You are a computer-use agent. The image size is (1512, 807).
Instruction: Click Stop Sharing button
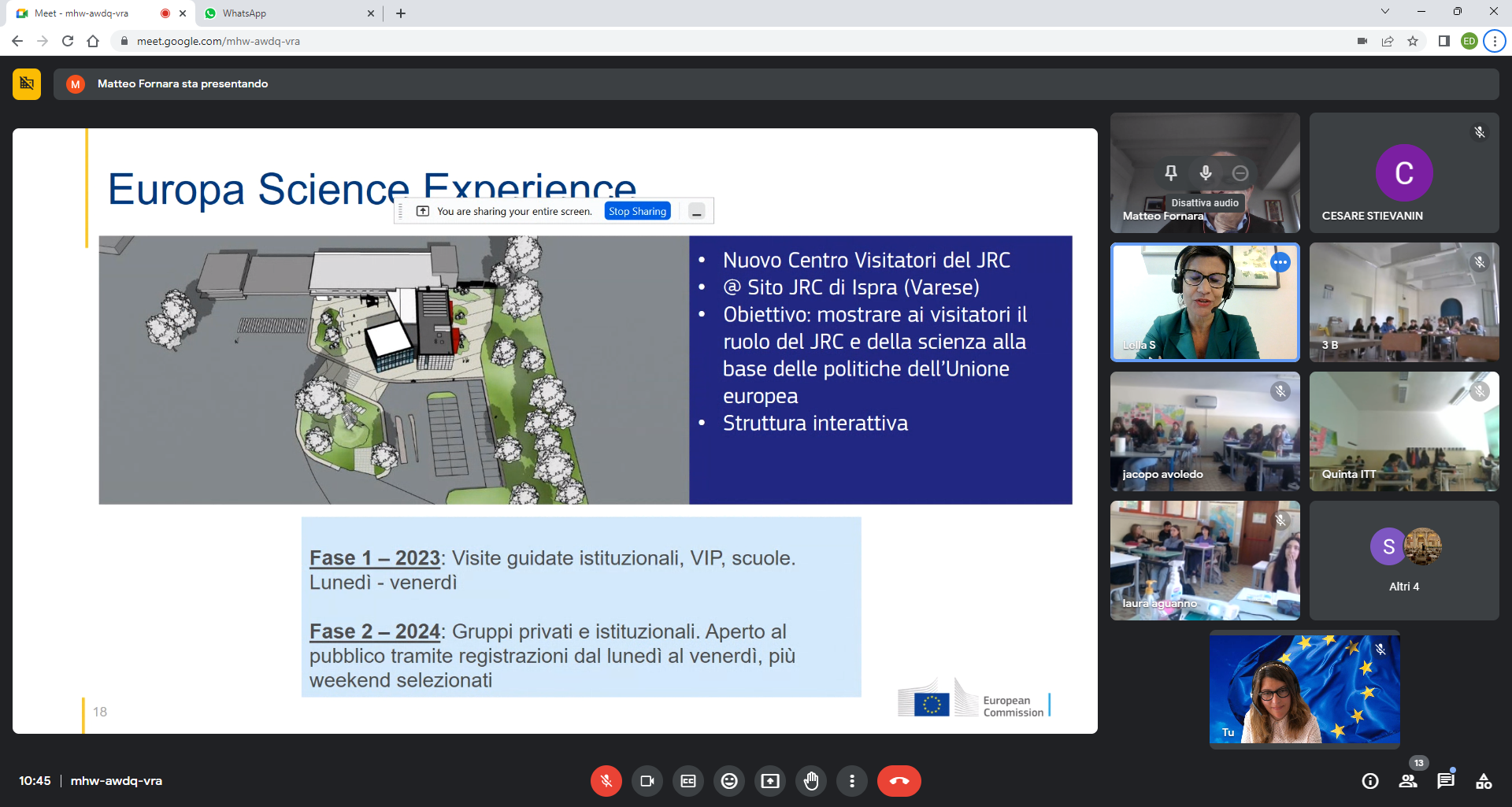[x=637, y=211]
